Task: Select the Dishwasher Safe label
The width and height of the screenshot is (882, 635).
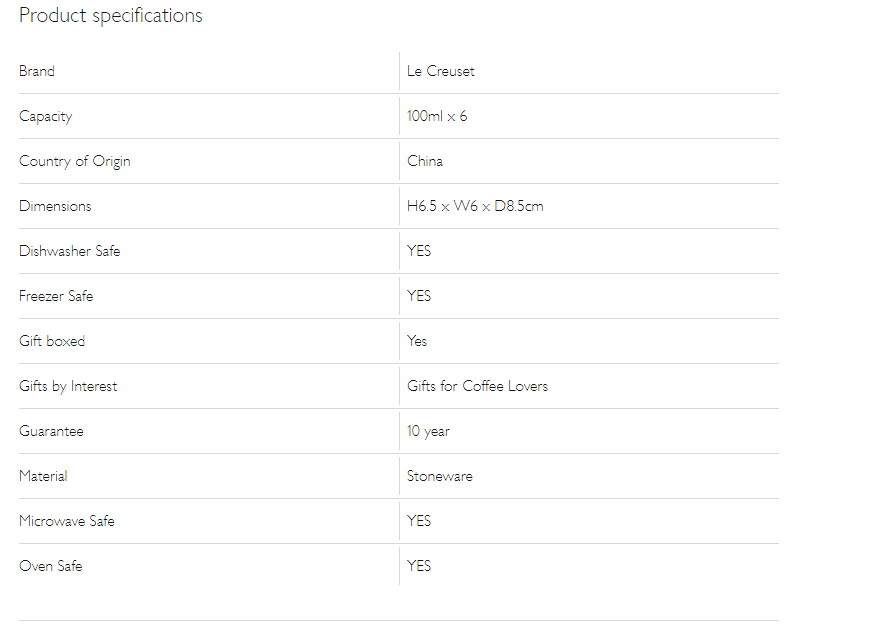Action: pyautogui.click(x=70, y=251)
